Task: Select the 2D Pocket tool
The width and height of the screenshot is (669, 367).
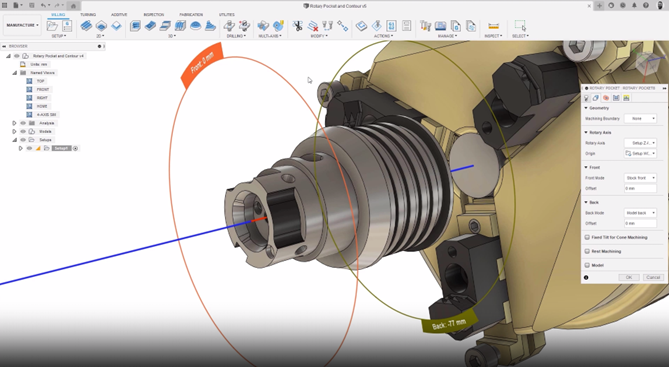Action: [101, 26]
